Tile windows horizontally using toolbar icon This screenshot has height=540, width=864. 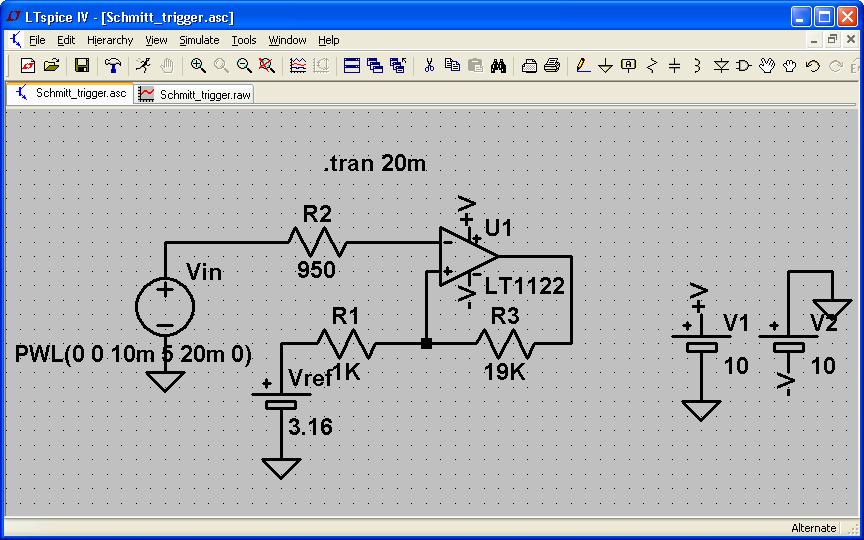tap(352, 66)
